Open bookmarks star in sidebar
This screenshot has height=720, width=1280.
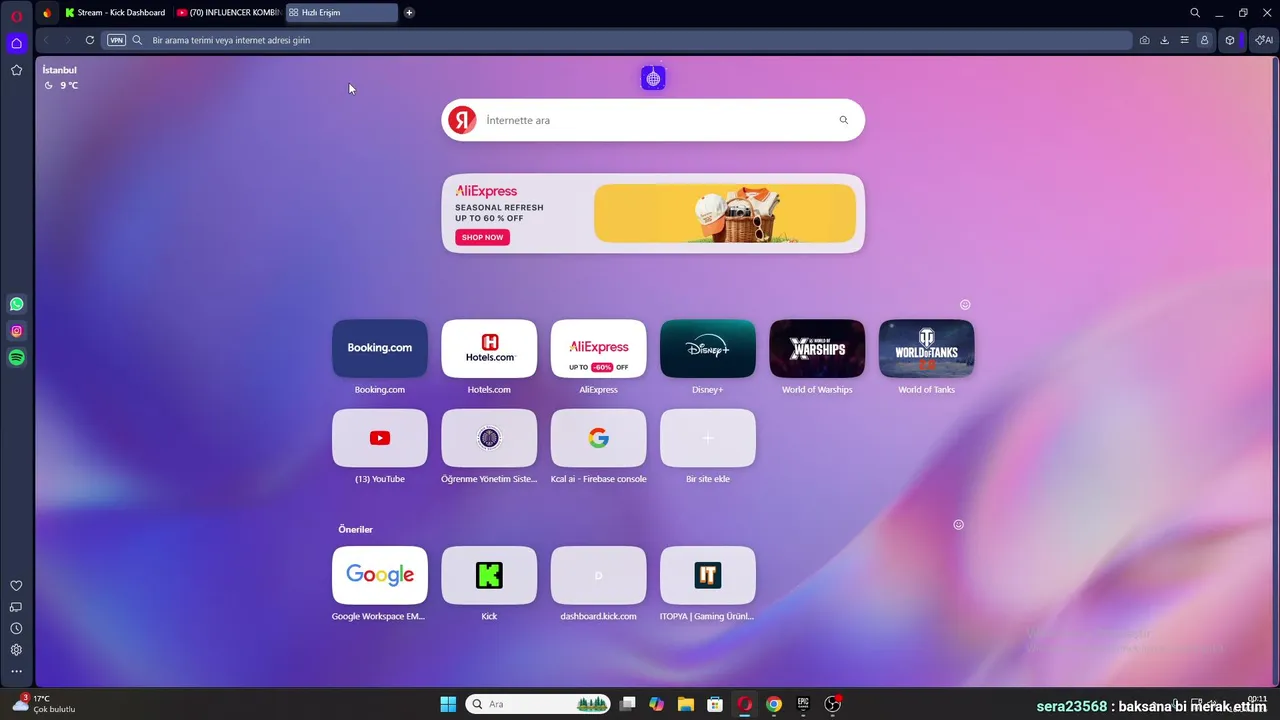pyautogui.click(x=16, y=70)
